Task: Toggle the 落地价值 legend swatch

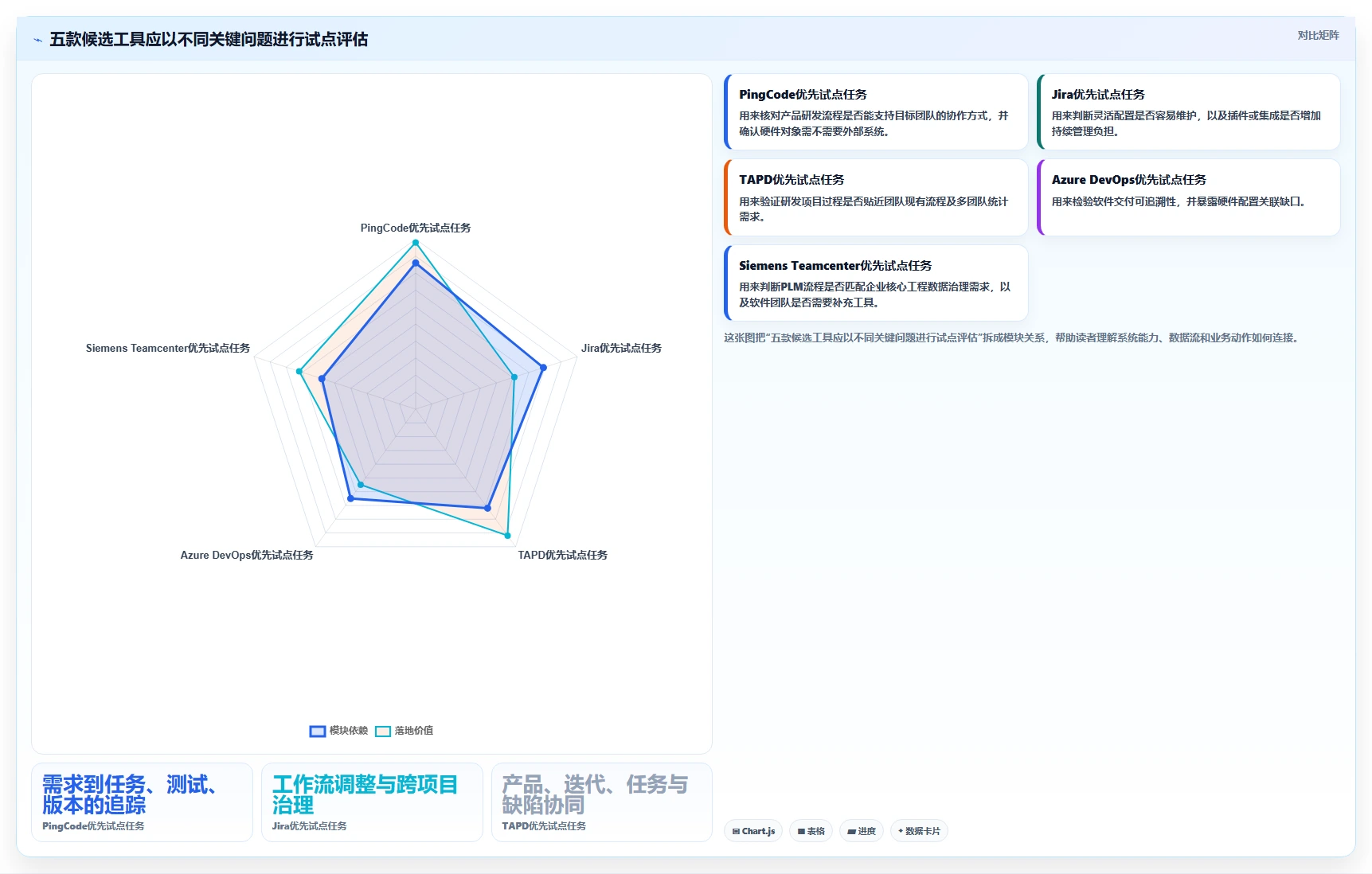Action: click(x=383, y=731)
